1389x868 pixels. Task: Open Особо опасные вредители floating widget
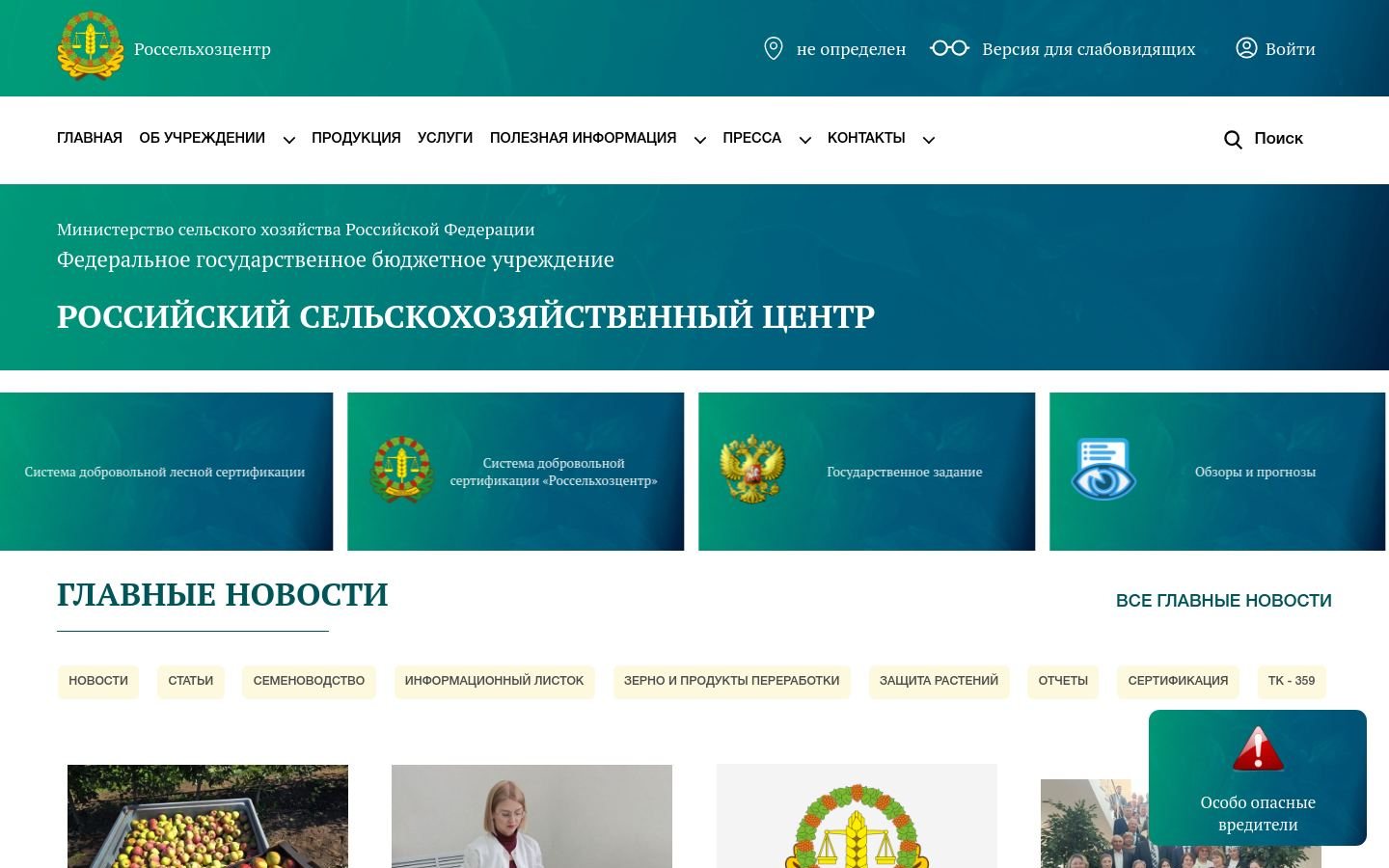tap(1258, 777)
